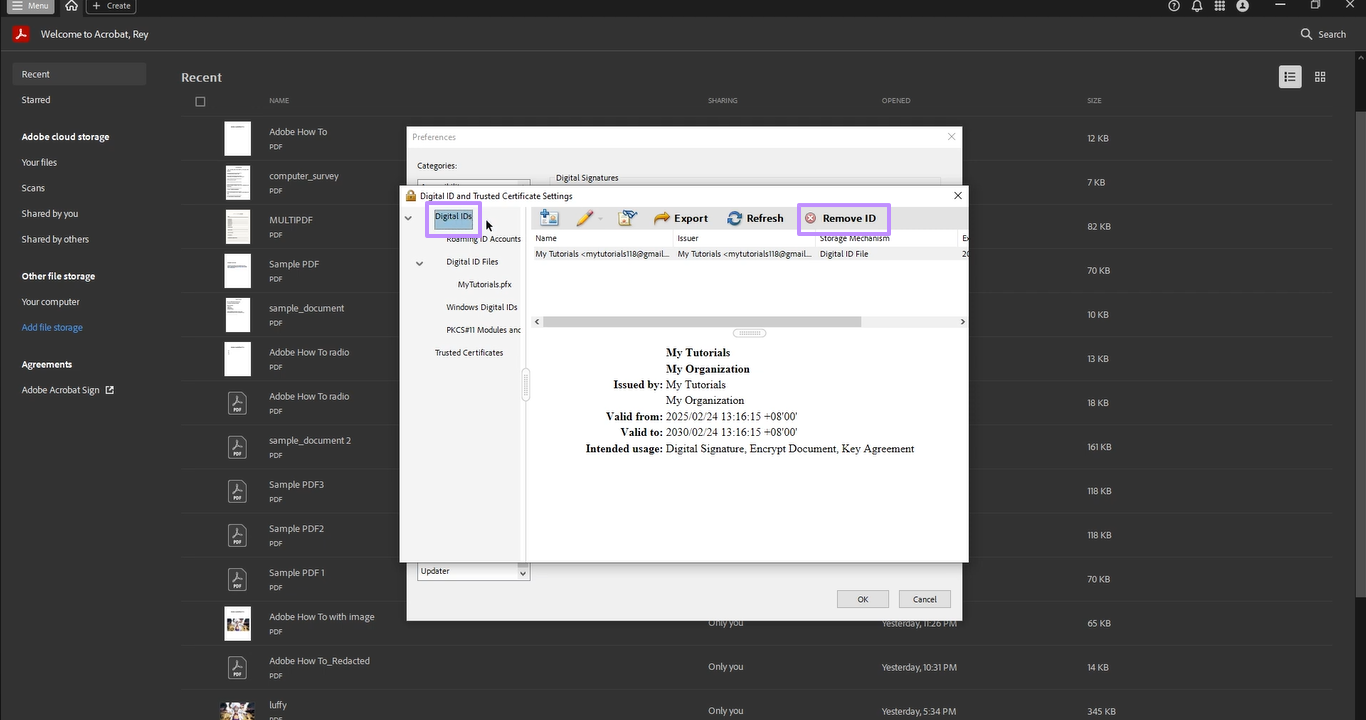Click the Add file storage link
1366x720 pixels.
[52, 328]
